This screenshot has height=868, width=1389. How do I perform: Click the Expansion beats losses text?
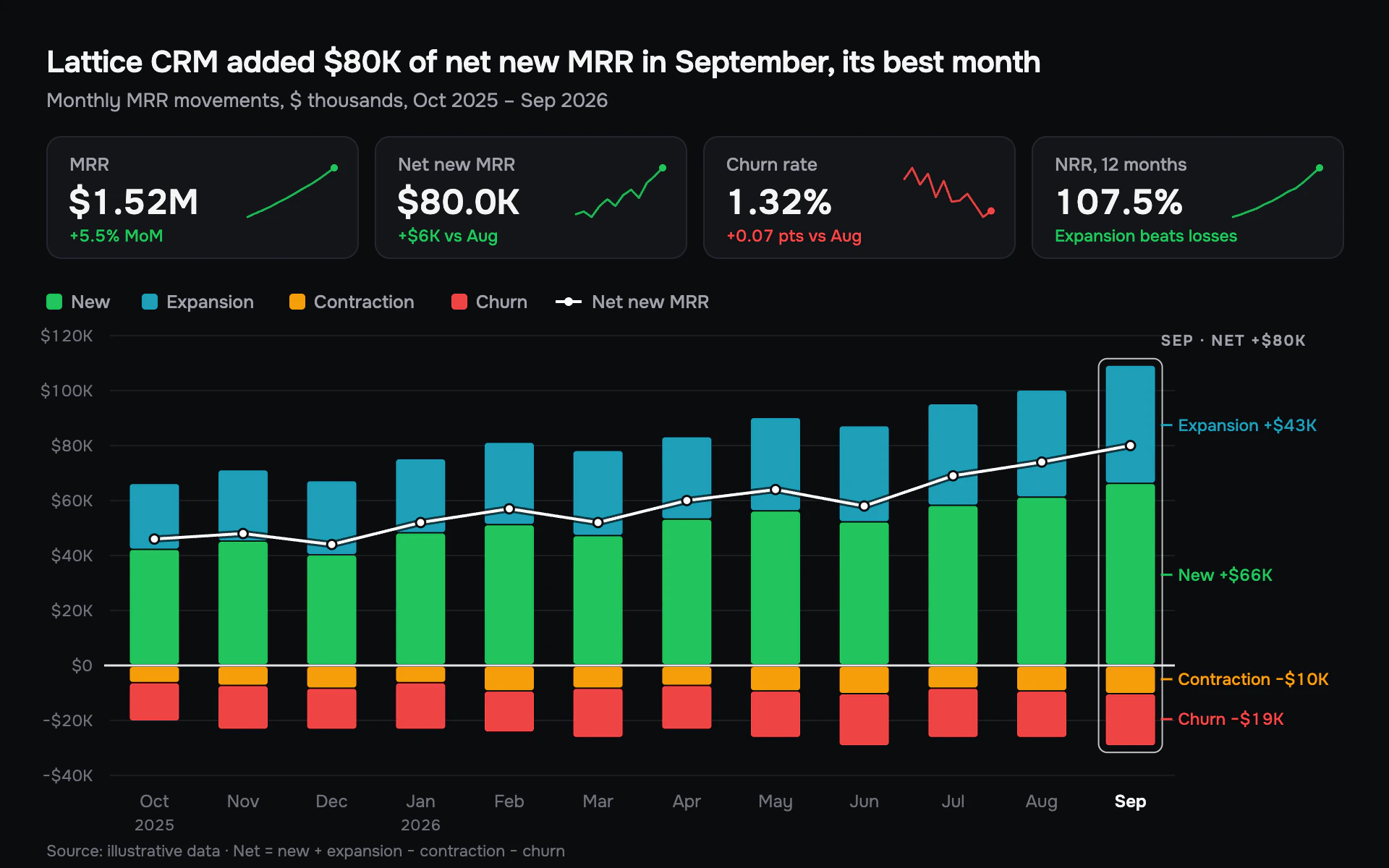pyautogui.click(x=1146, y=236)
